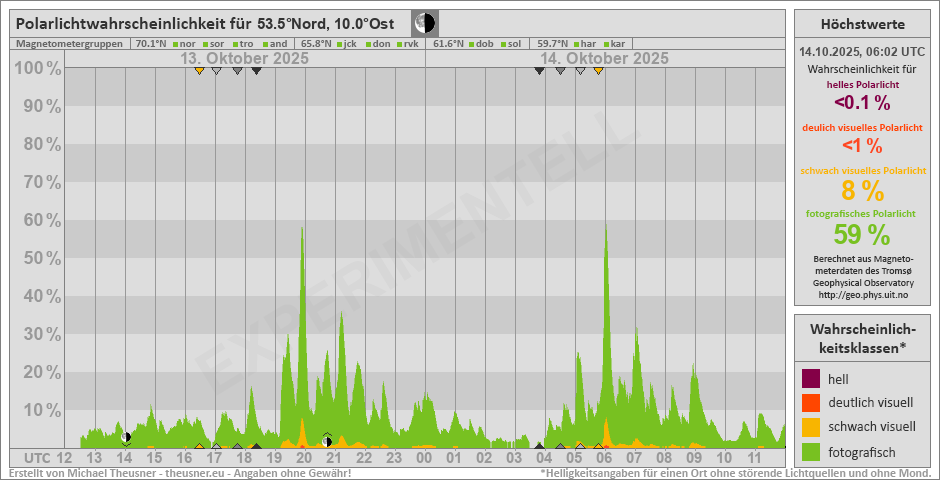Select the 'nor' magnetometer station
Viewport: 940px width, 480px height.
click(x=188, y=44)
